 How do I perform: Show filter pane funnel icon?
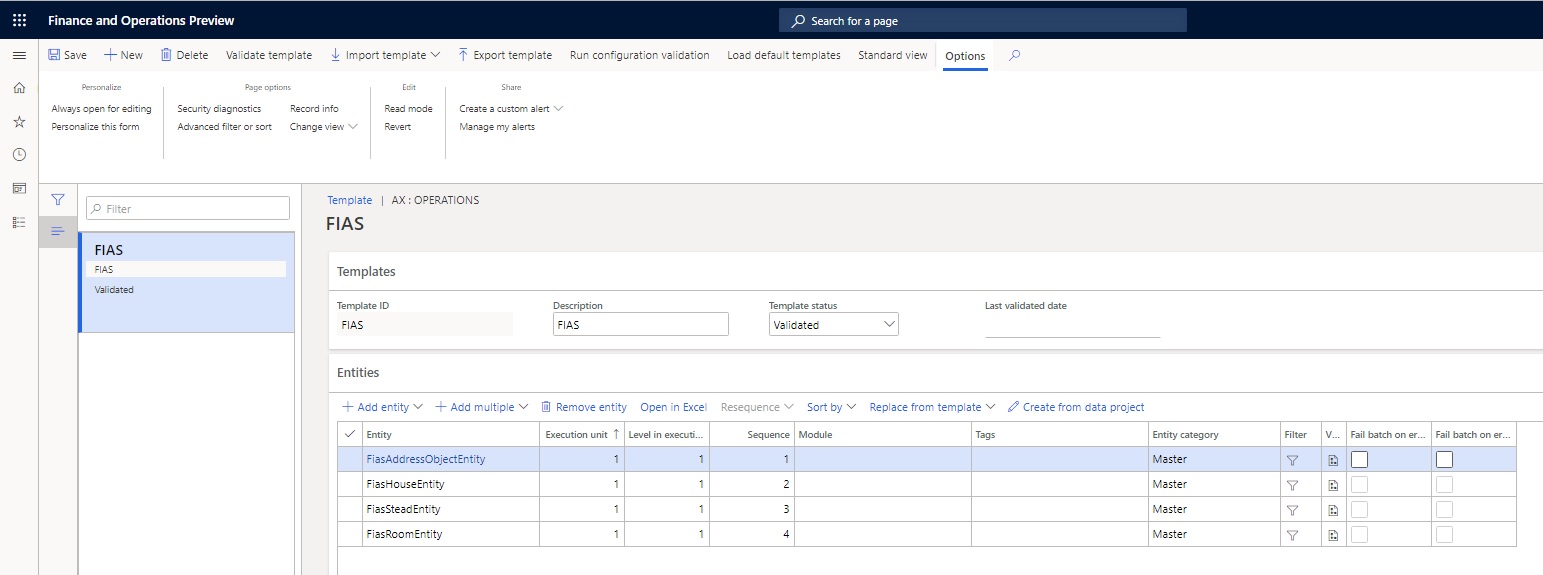click(x=58, y=199)
